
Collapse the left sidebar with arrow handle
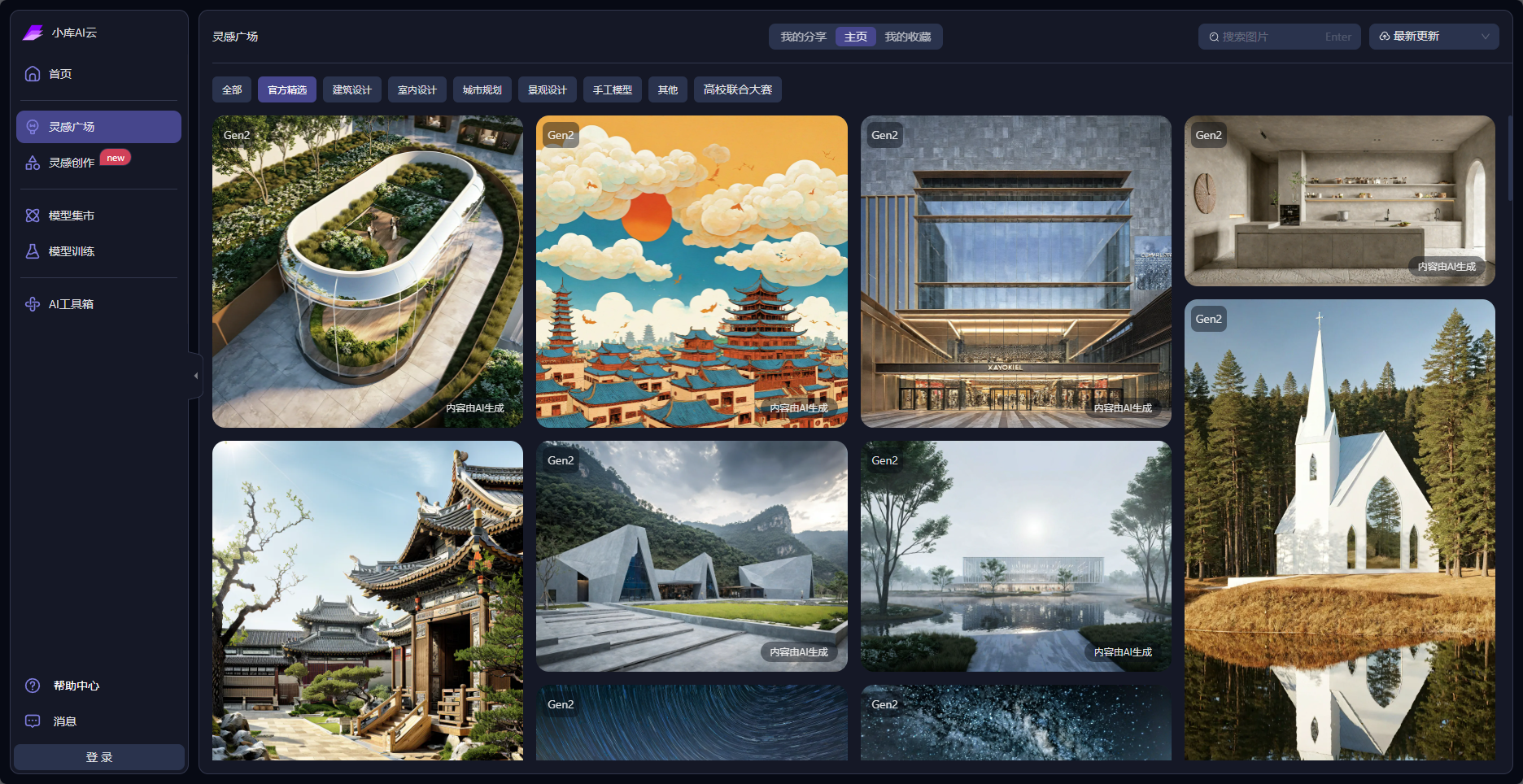(x=195, y=376)
